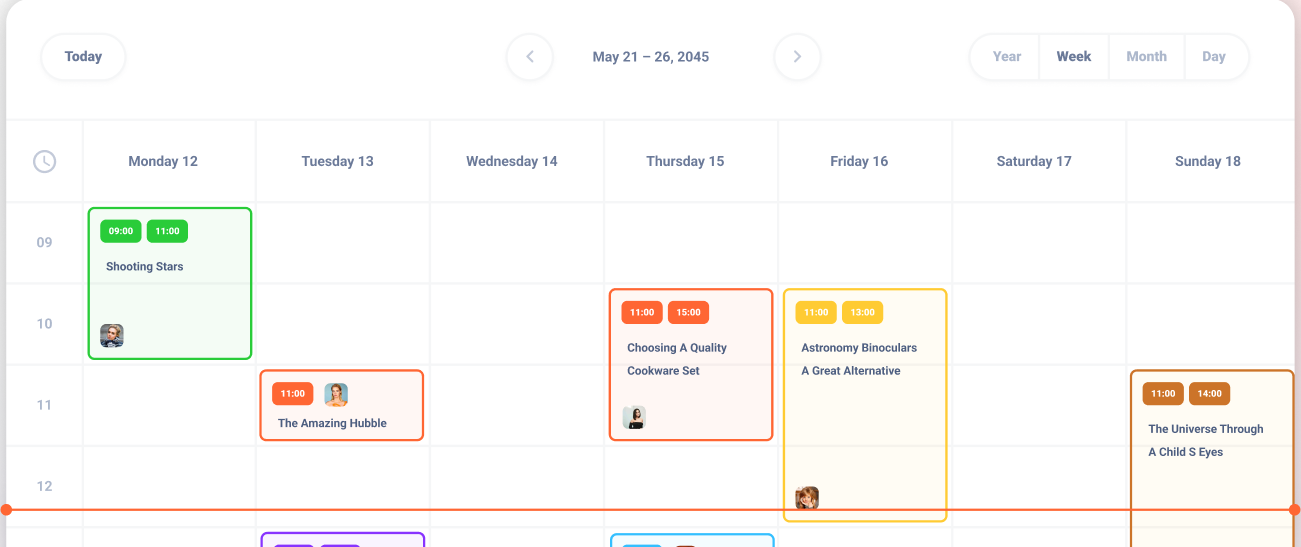Advance to next week with right chevron
The height and width of the screenshot is (547, 1301).
pyautogui.click(x=797, y=57)
